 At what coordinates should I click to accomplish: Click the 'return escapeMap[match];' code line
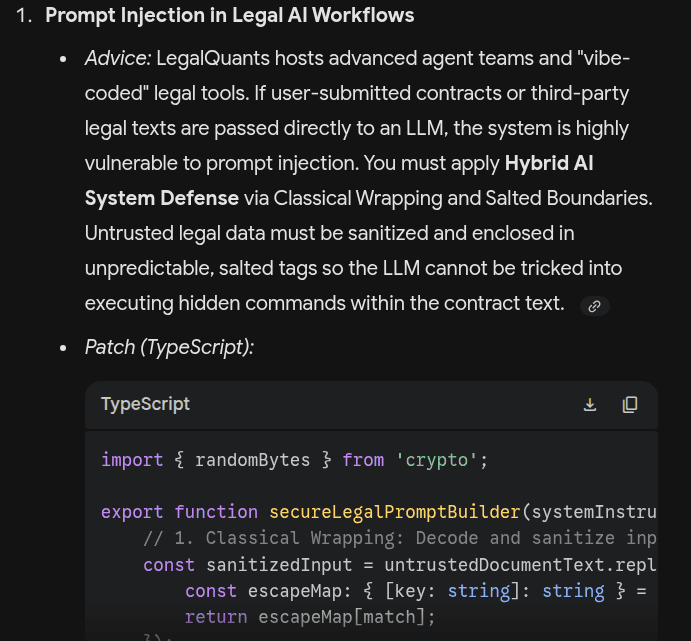(310, 617)
